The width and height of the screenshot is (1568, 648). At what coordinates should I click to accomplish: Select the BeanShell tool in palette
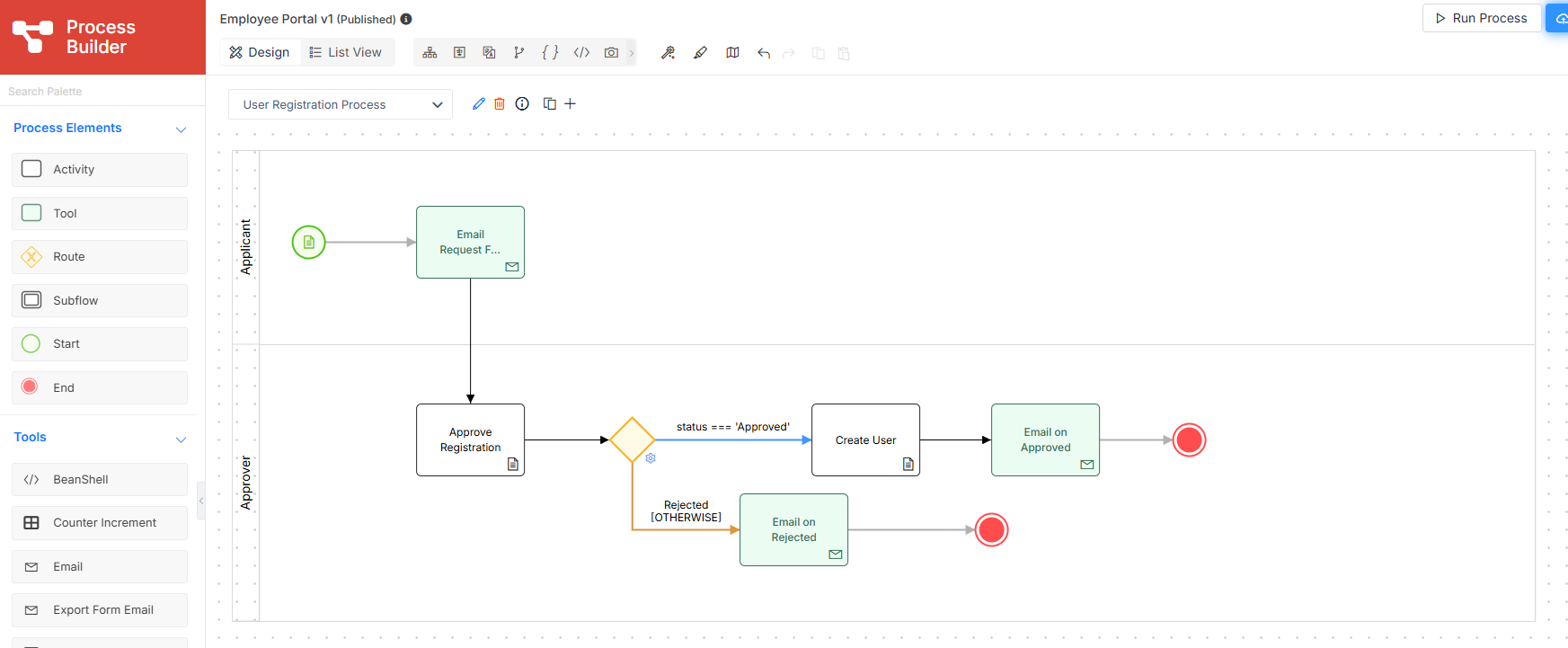coord(100,479)
